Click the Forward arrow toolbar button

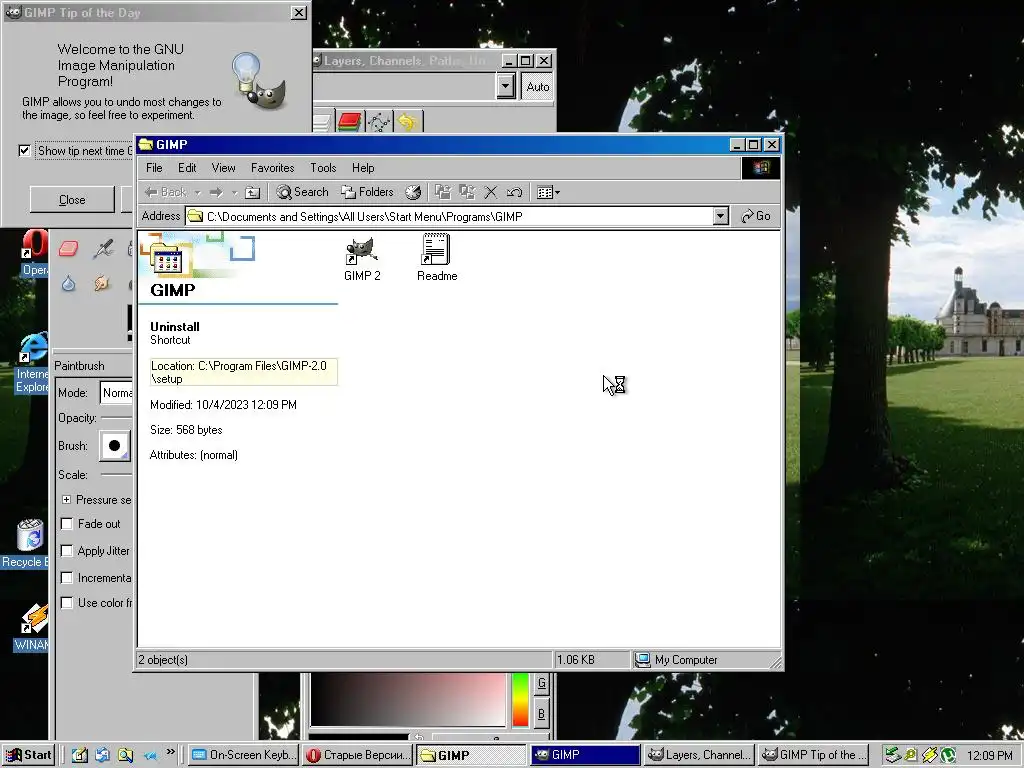pyautogui.click(x=216, y=192)
